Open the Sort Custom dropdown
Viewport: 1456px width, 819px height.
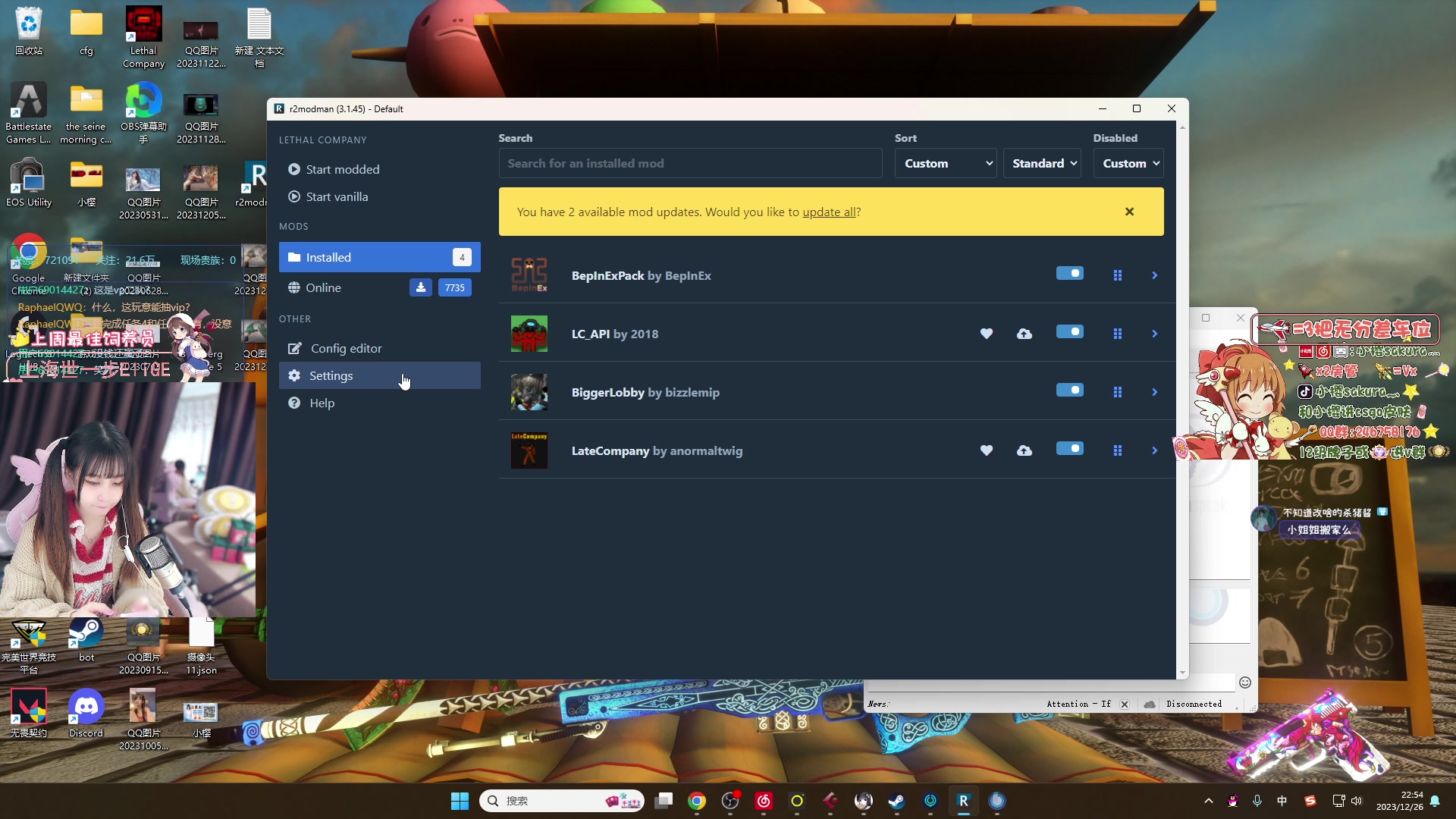945,163
